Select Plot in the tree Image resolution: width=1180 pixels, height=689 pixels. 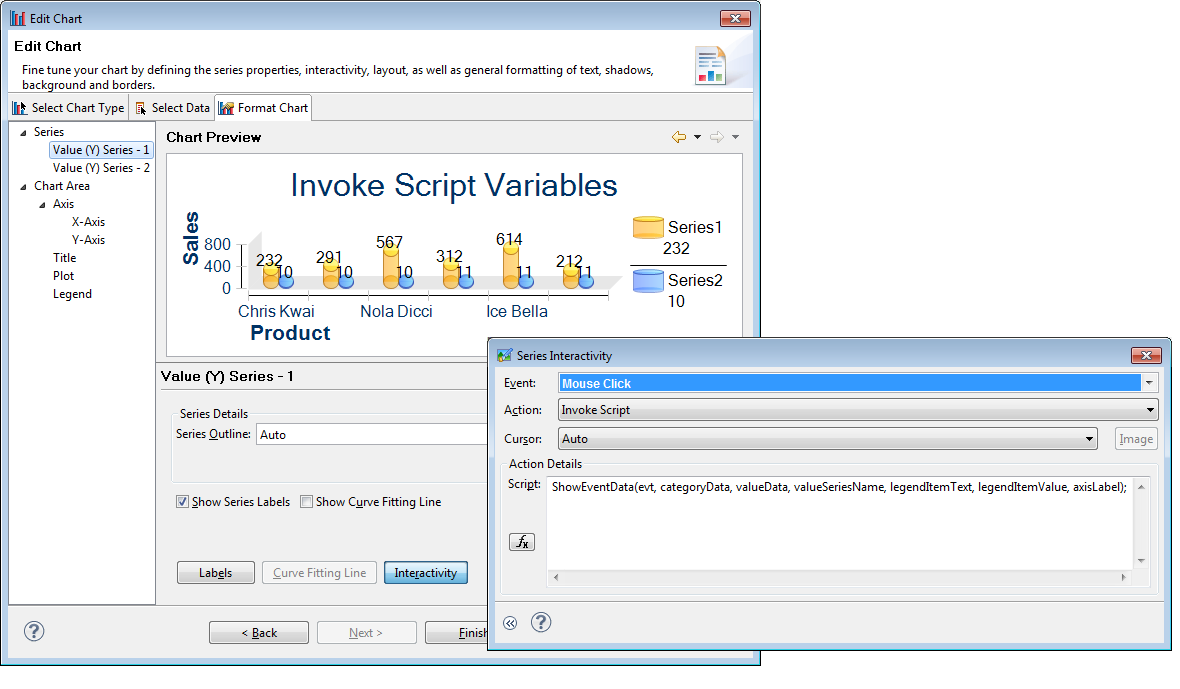[63, 276]
